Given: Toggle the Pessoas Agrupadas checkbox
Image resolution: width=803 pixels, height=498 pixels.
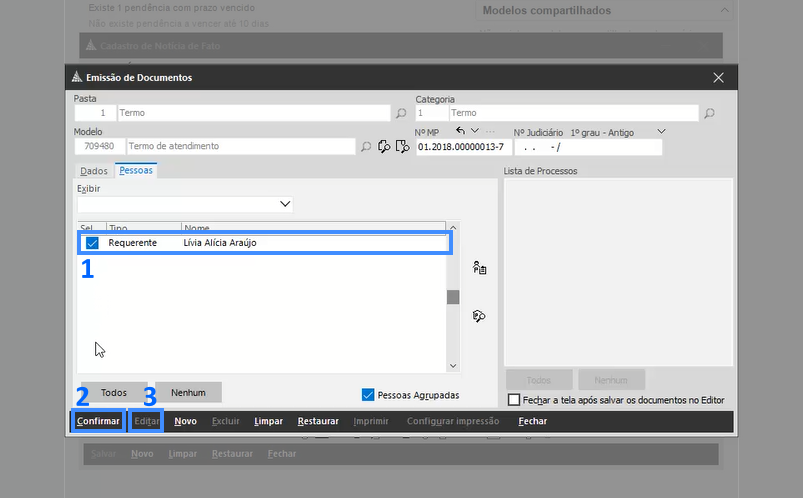Looking at the screenshot, I should [x=368, y=395].
